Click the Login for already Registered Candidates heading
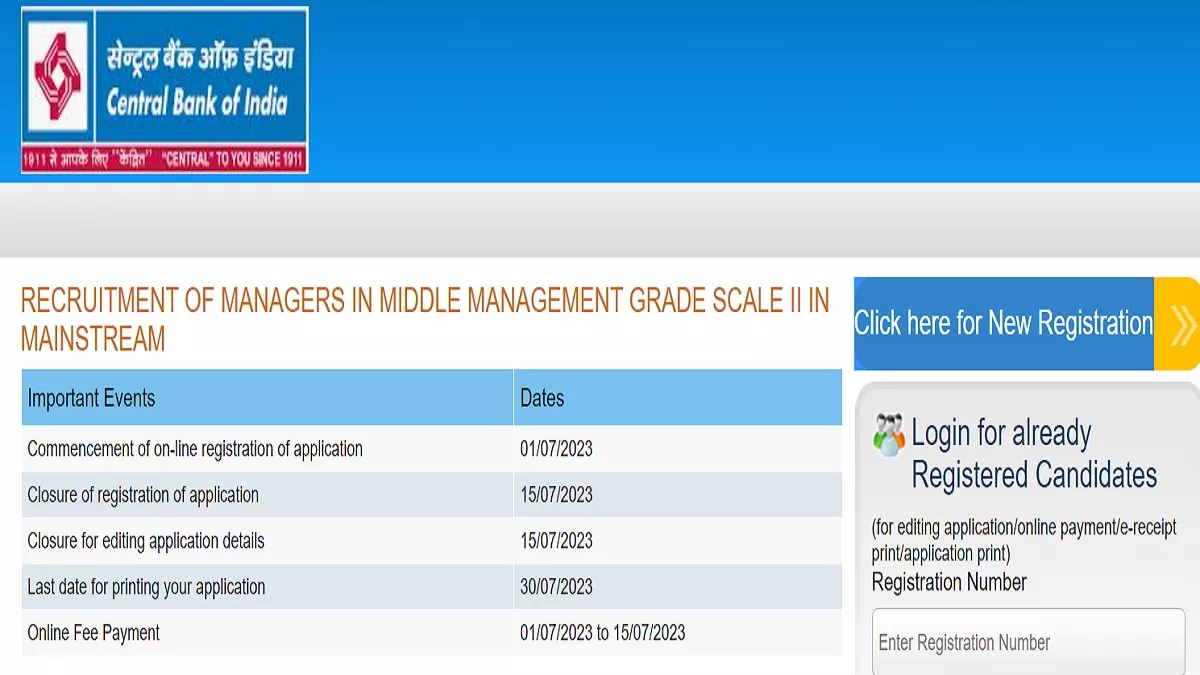Viewport: 1200px width, 675px height. 1033,454
